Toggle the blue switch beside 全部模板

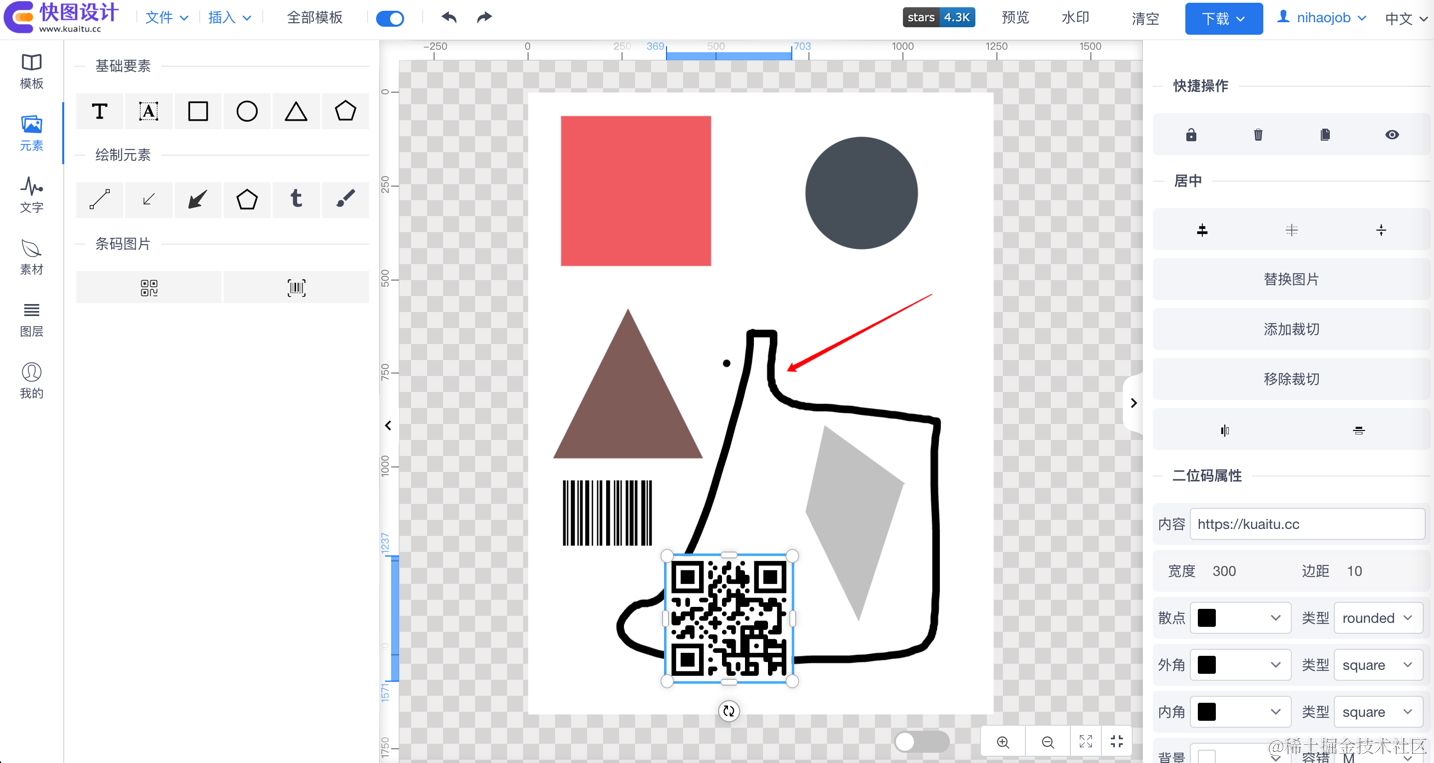390,18
